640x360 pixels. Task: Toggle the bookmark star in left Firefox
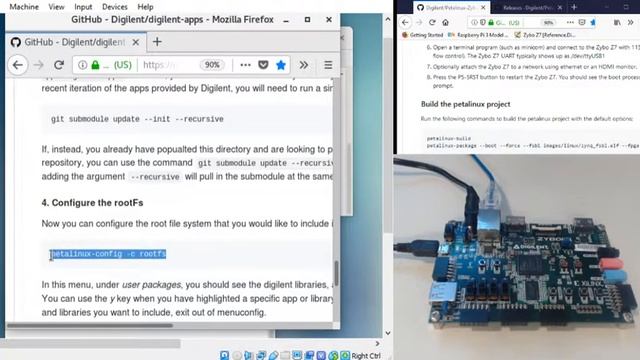(x=281, y=65)
